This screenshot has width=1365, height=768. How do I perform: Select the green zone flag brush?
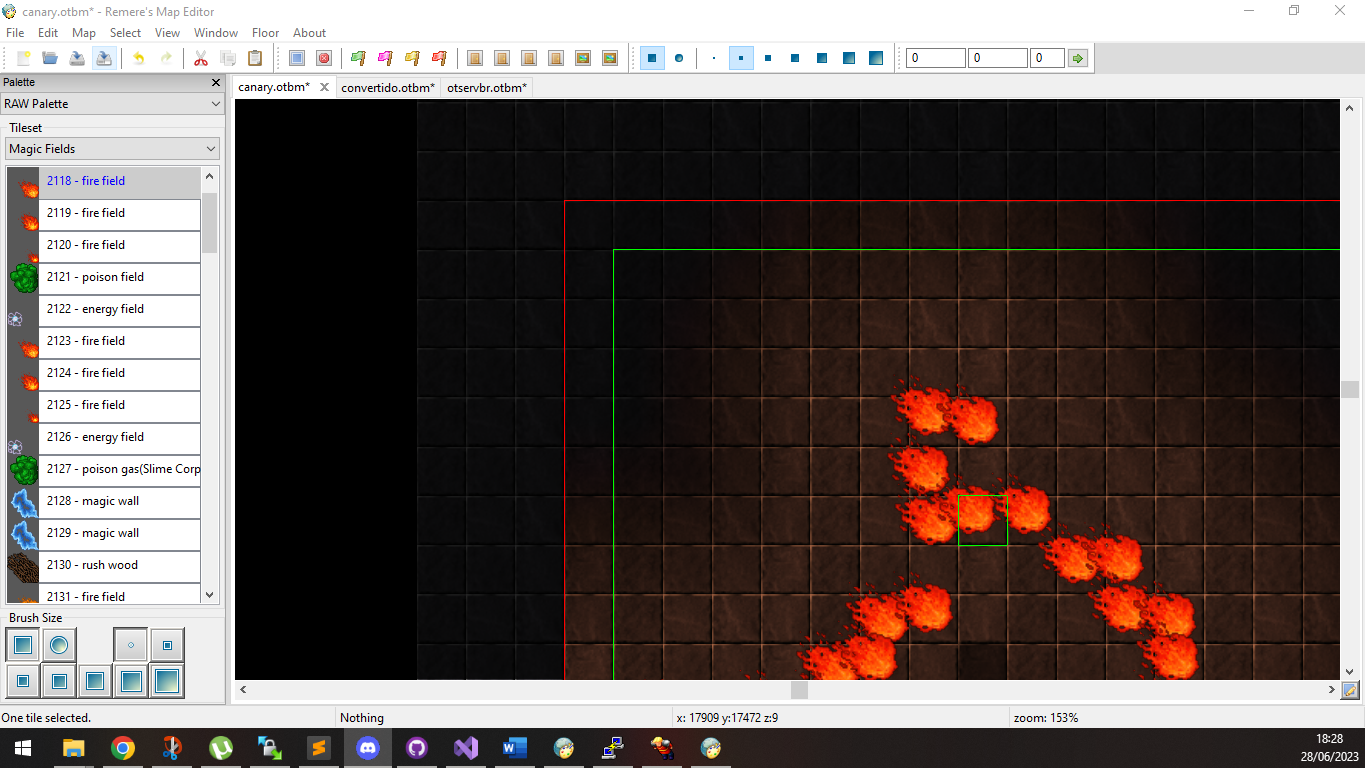pyautogui.click(x=358, y=58)
